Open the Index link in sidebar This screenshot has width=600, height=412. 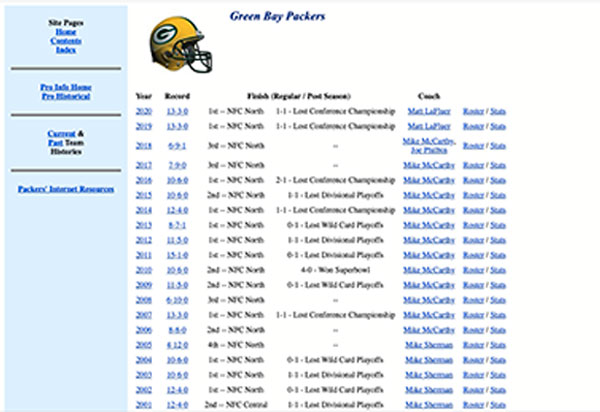[66, 50]
